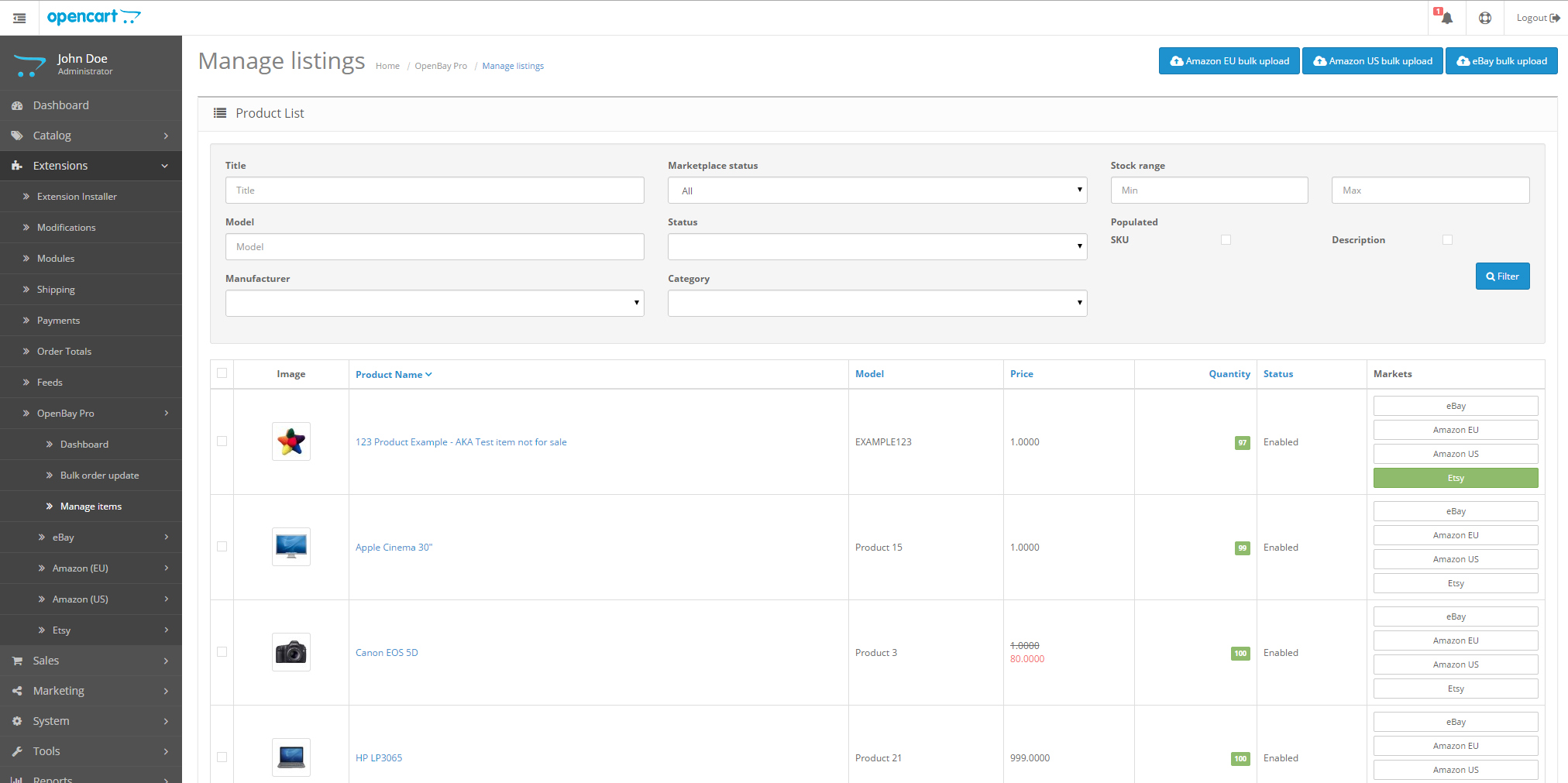
Task: Click the Logout link
Action: click(1538, 18)
